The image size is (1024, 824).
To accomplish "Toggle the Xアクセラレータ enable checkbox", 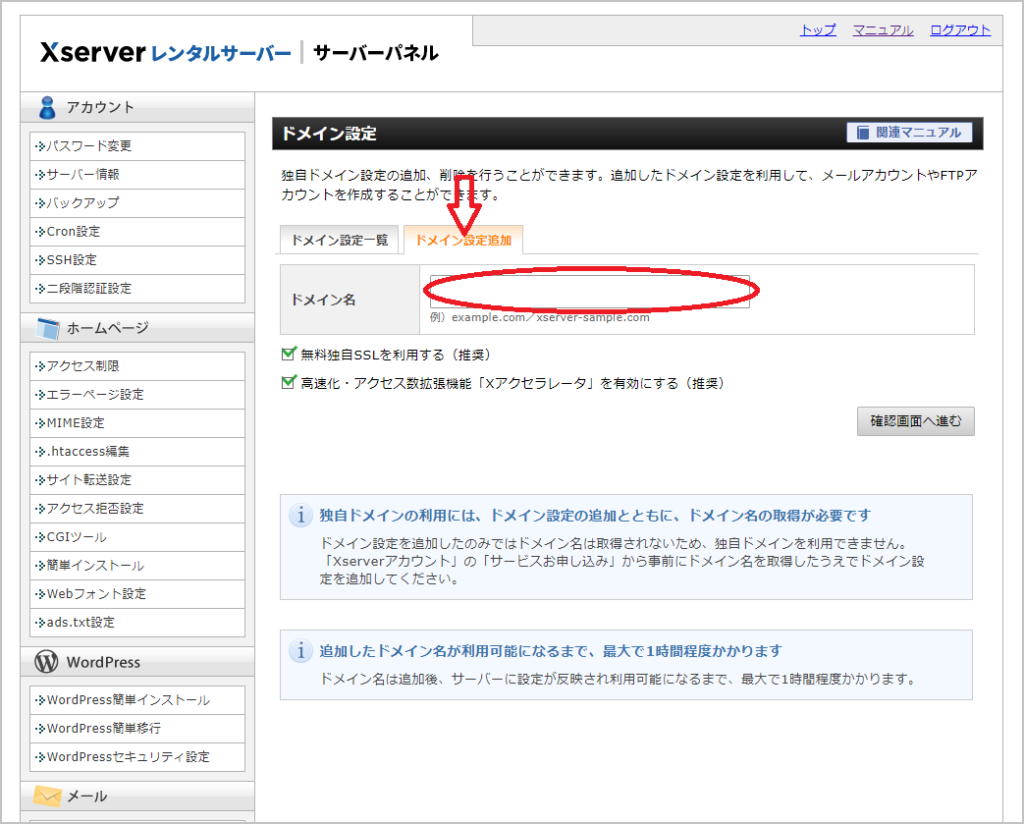I will click(288, 383).
